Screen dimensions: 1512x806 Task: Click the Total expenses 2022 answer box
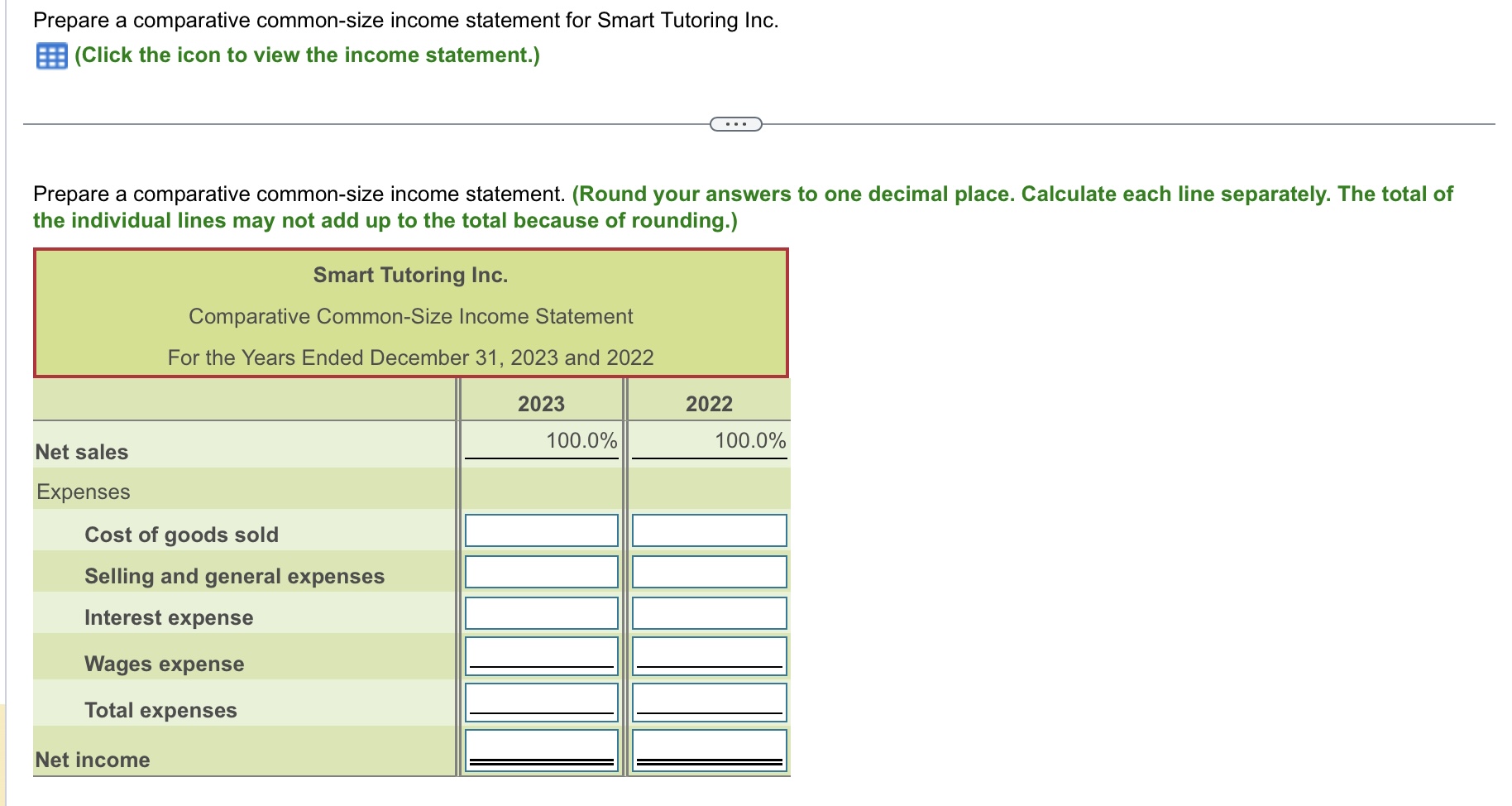click(708, 703)
